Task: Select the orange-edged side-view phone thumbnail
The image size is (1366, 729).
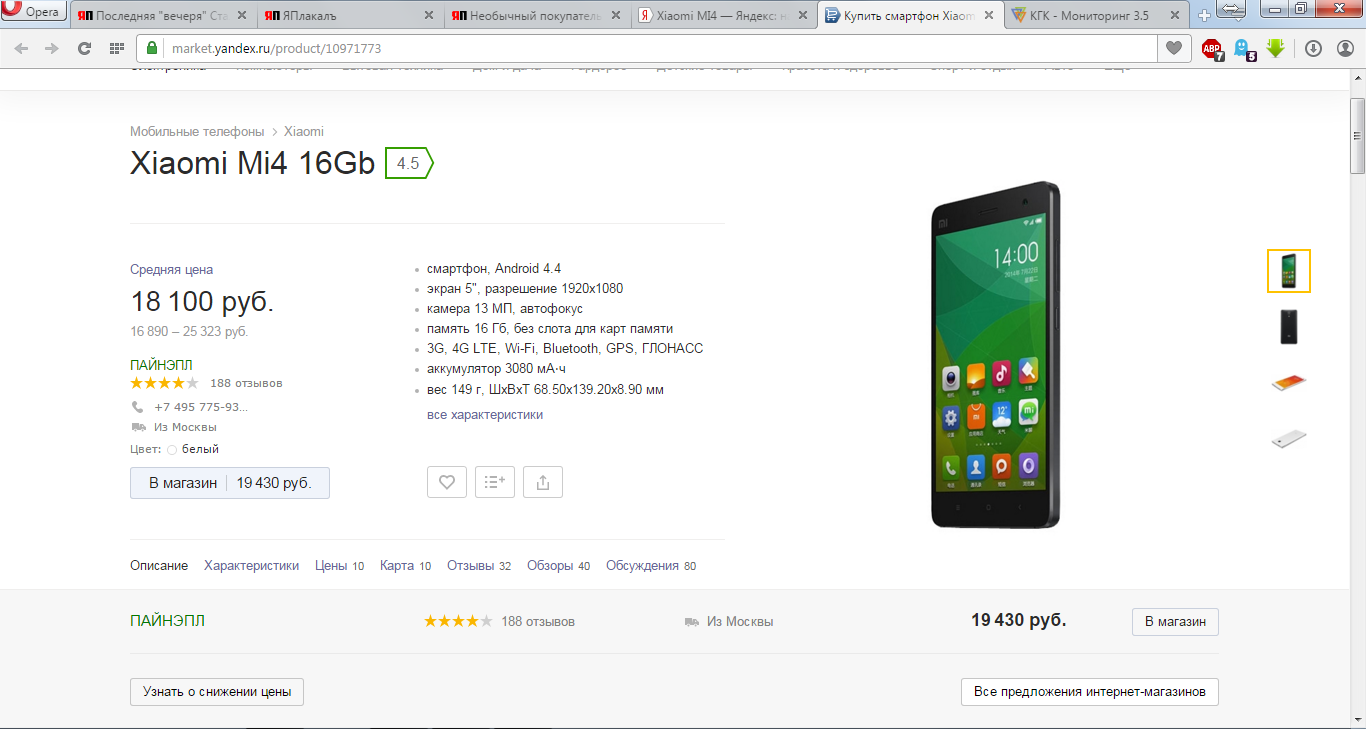Action: click(x=1289, y=383)
